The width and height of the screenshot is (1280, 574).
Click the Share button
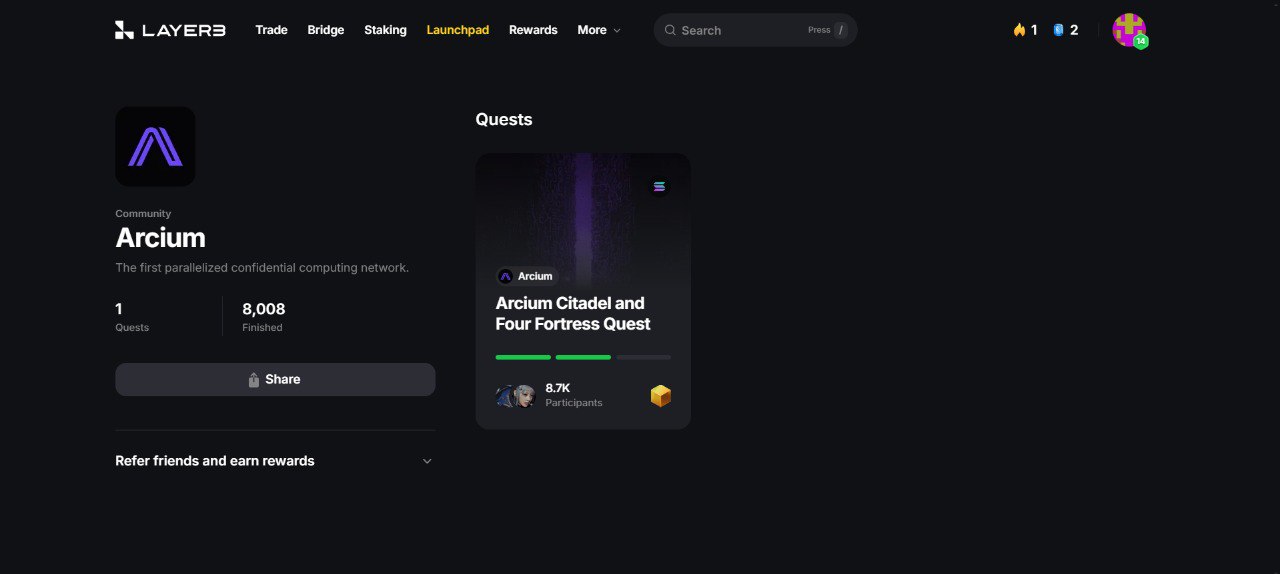pyautogui.click(x=275, y=379)
